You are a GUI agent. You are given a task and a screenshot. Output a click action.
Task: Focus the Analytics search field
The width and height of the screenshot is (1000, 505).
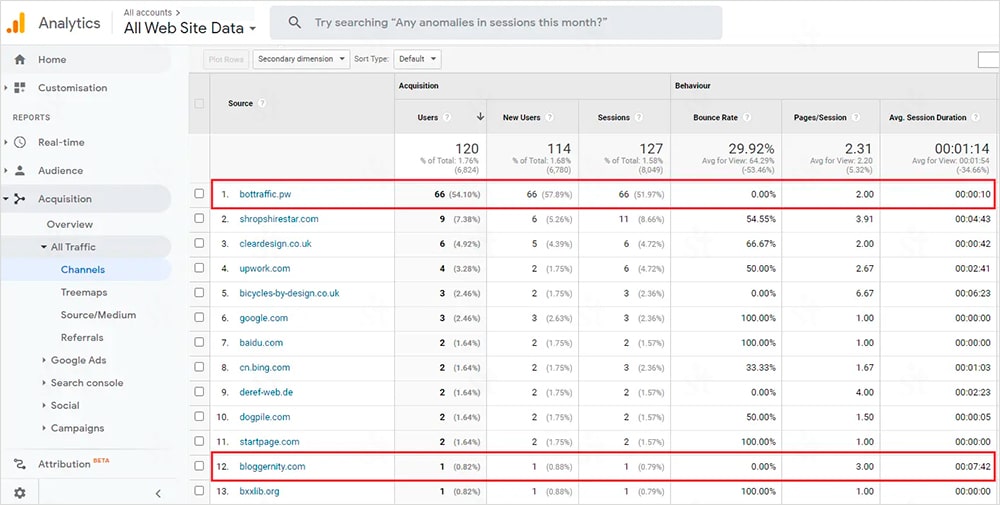click(496, 23)
